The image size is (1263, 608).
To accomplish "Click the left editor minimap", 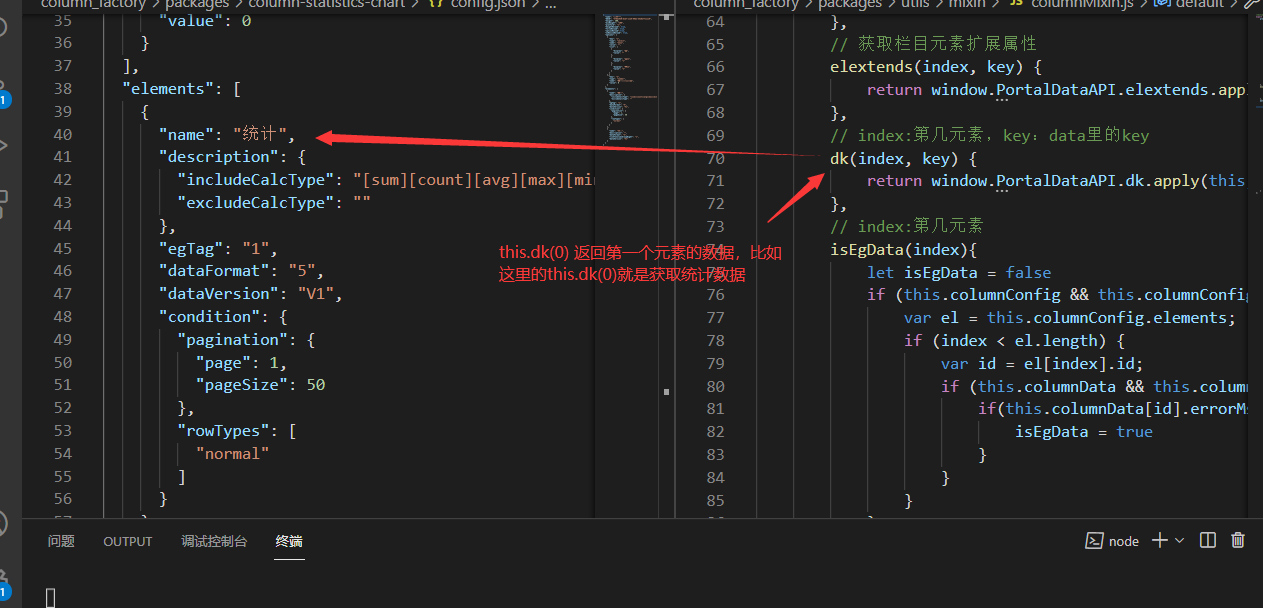I will tap(632, 80).
